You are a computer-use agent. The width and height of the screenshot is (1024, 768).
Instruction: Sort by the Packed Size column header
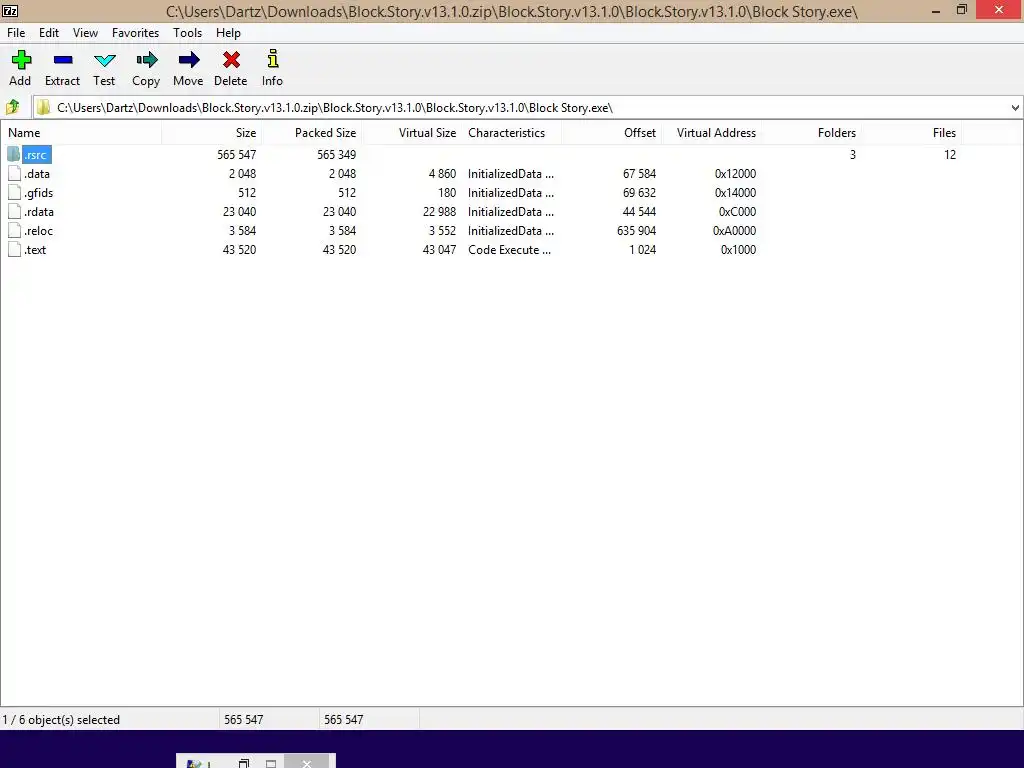(x=312, y=133)
